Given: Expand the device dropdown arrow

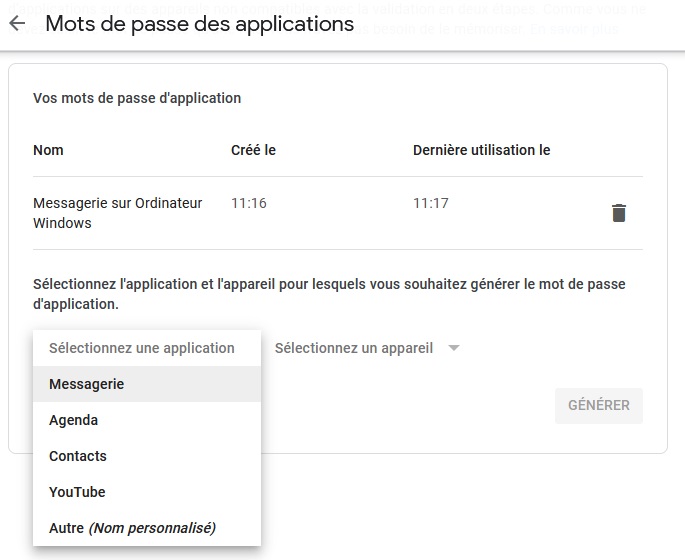Looking at the screenshot, I should pyautogui.click(x=454, y=348).
